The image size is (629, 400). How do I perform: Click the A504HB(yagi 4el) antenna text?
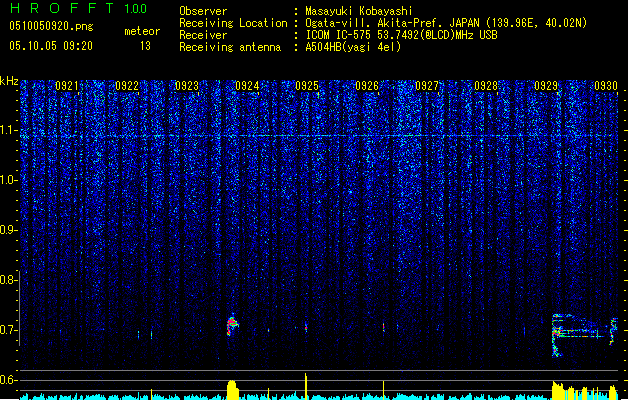(353, 47)
